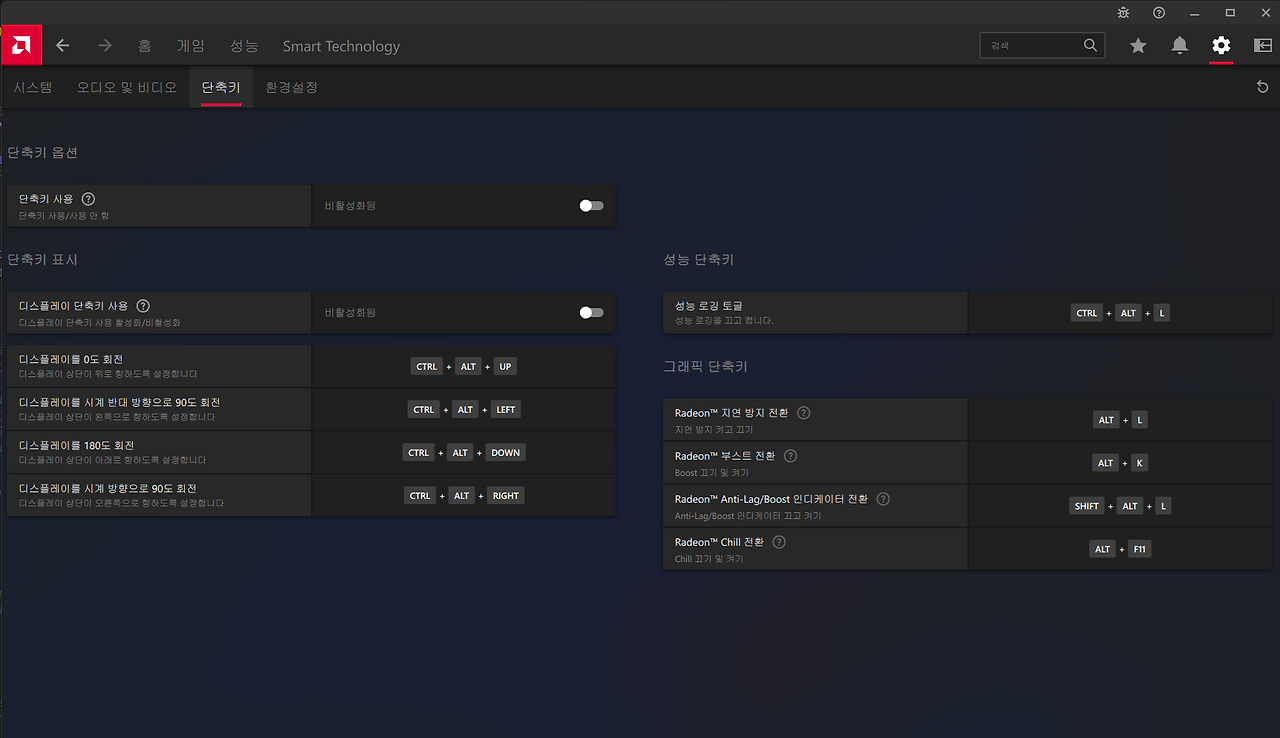The height and width of the screenshot is (738, 1280).
Task: Edit the 180도 회전 hotkey CTRL+ALT+DOWN
Action: [x=464, y=453]
